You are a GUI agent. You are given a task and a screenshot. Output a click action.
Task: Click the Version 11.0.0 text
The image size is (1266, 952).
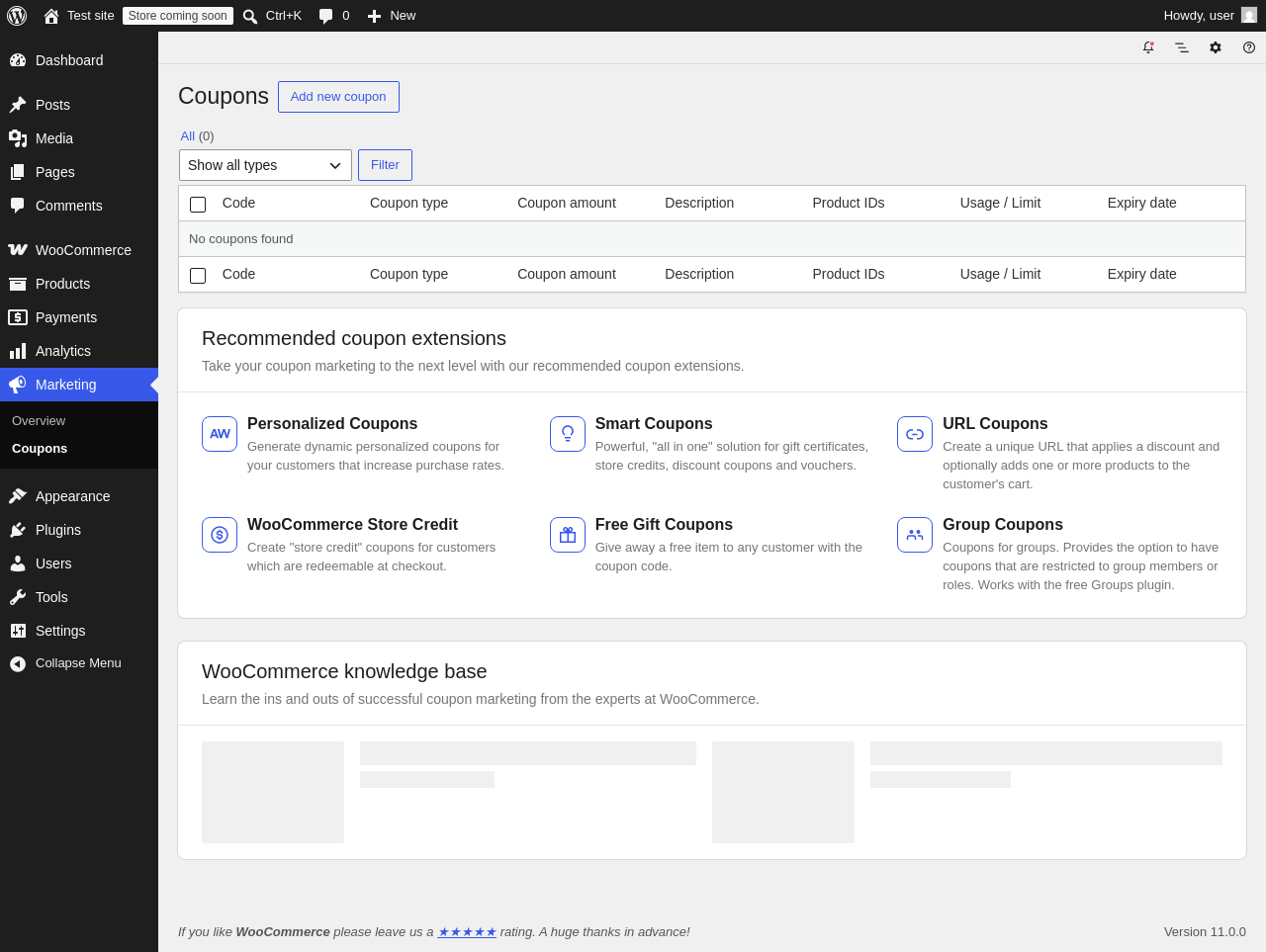(x=1205, y=931)
